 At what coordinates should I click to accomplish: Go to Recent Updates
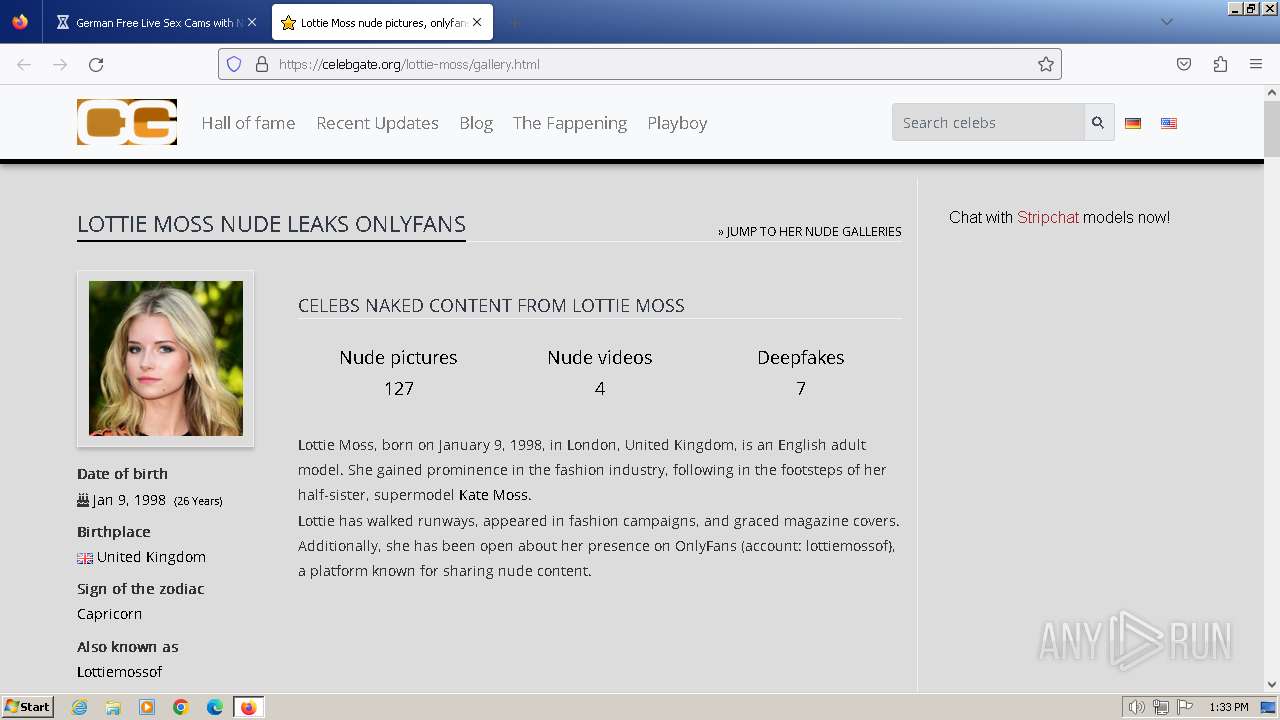point(377,123)
